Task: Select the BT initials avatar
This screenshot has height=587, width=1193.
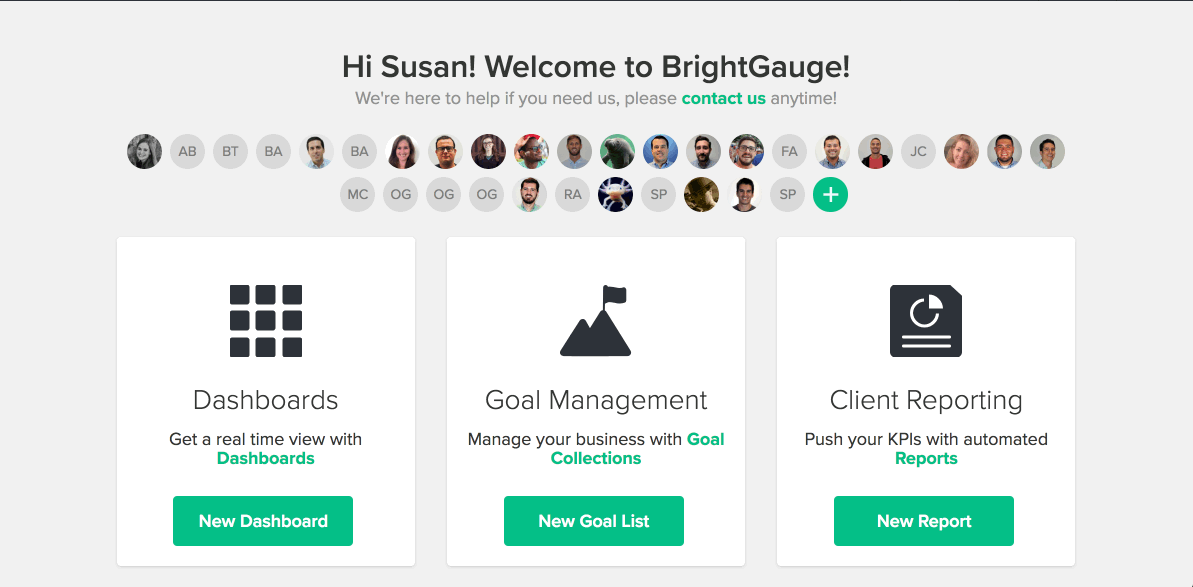Action: pyautogui.click(x=231, y=151)
